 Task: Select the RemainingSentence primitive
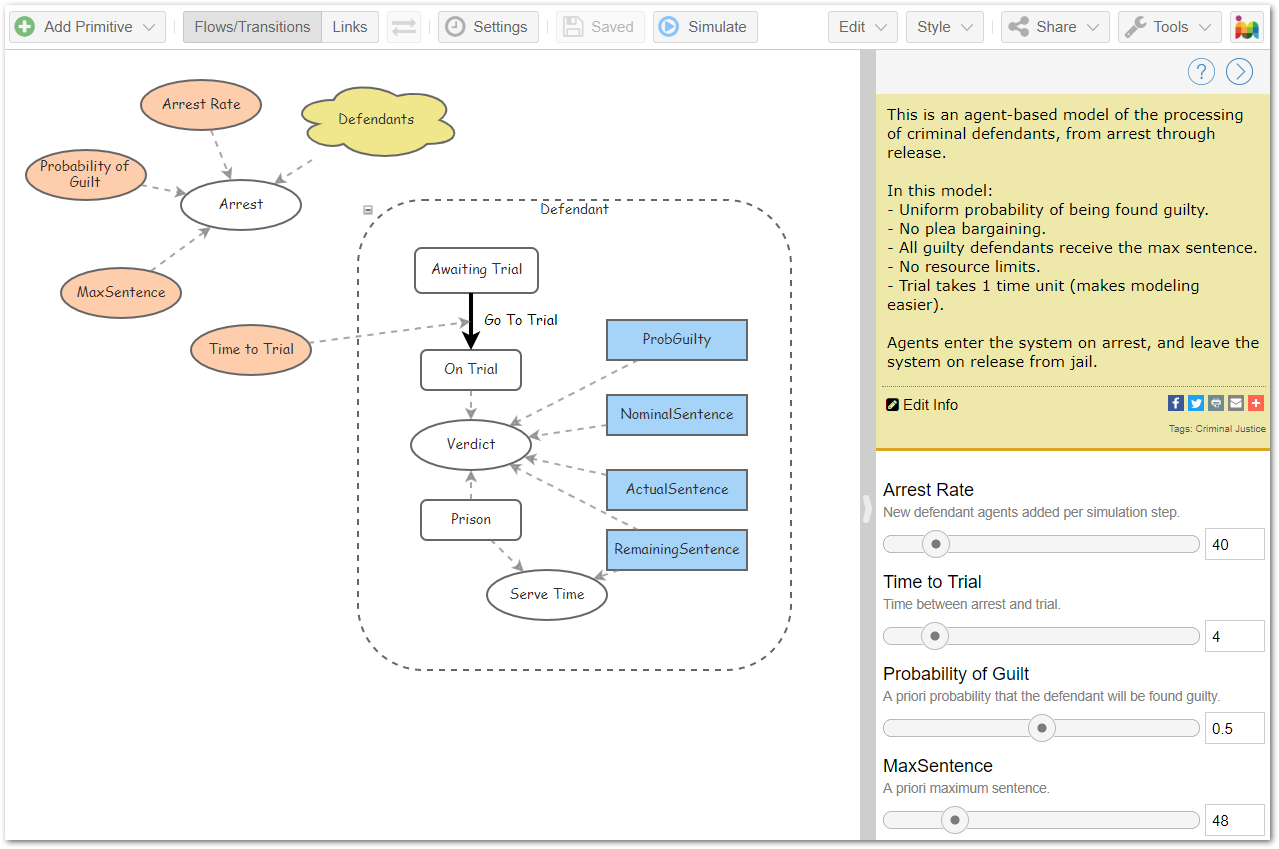pyautogui.click(x=677, y=549)
